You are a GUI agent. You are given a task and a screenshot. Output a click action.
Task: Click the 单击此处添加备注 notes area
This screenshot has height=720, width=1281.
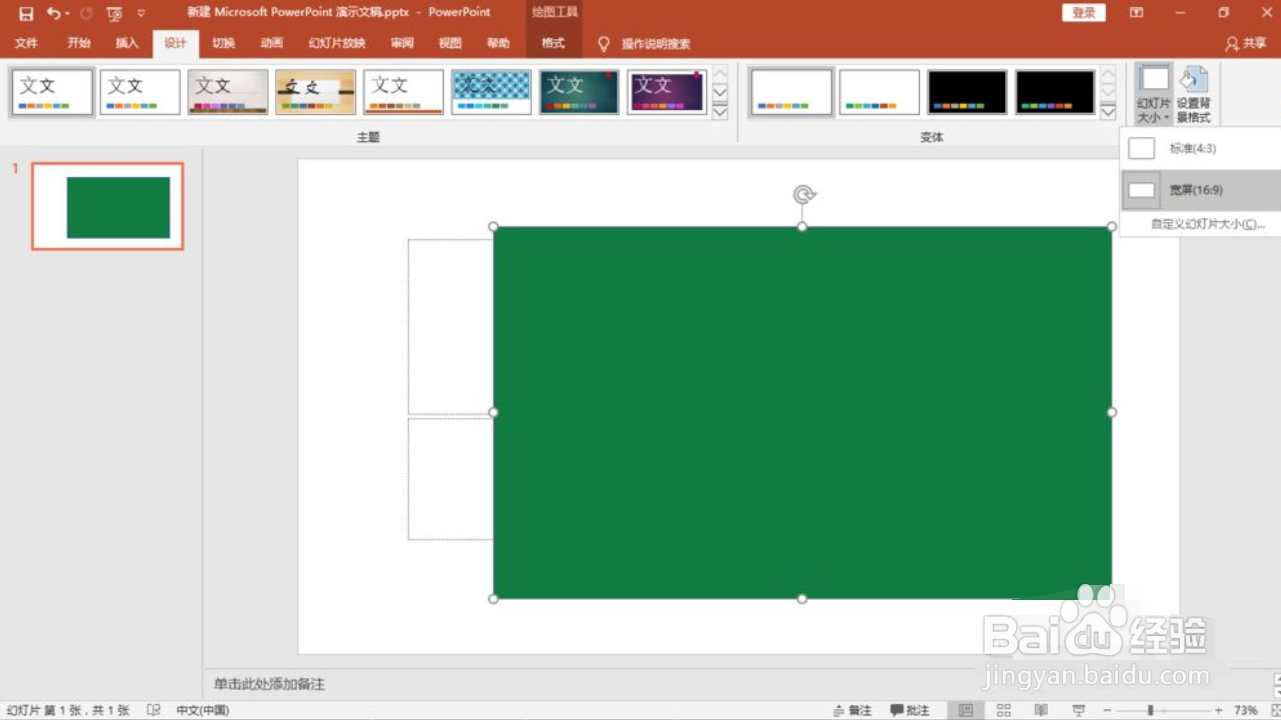(x=269, y=684)
